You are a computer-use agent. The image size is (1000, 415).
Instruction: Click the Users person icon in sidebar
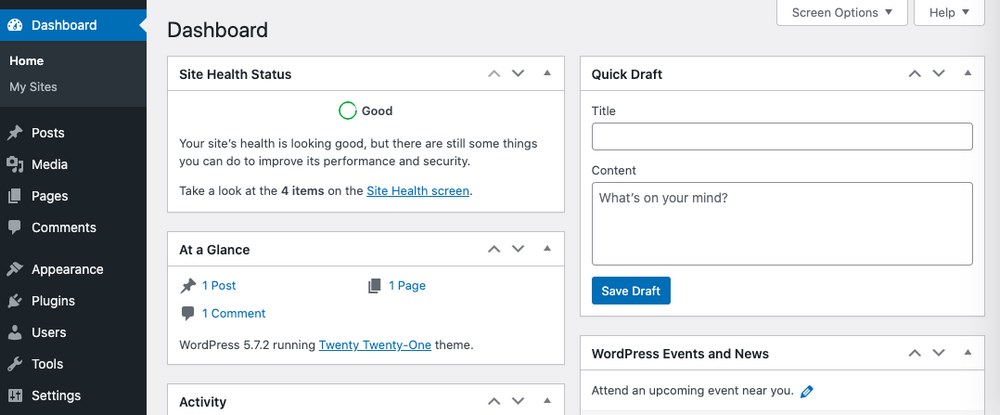point(15,332)
